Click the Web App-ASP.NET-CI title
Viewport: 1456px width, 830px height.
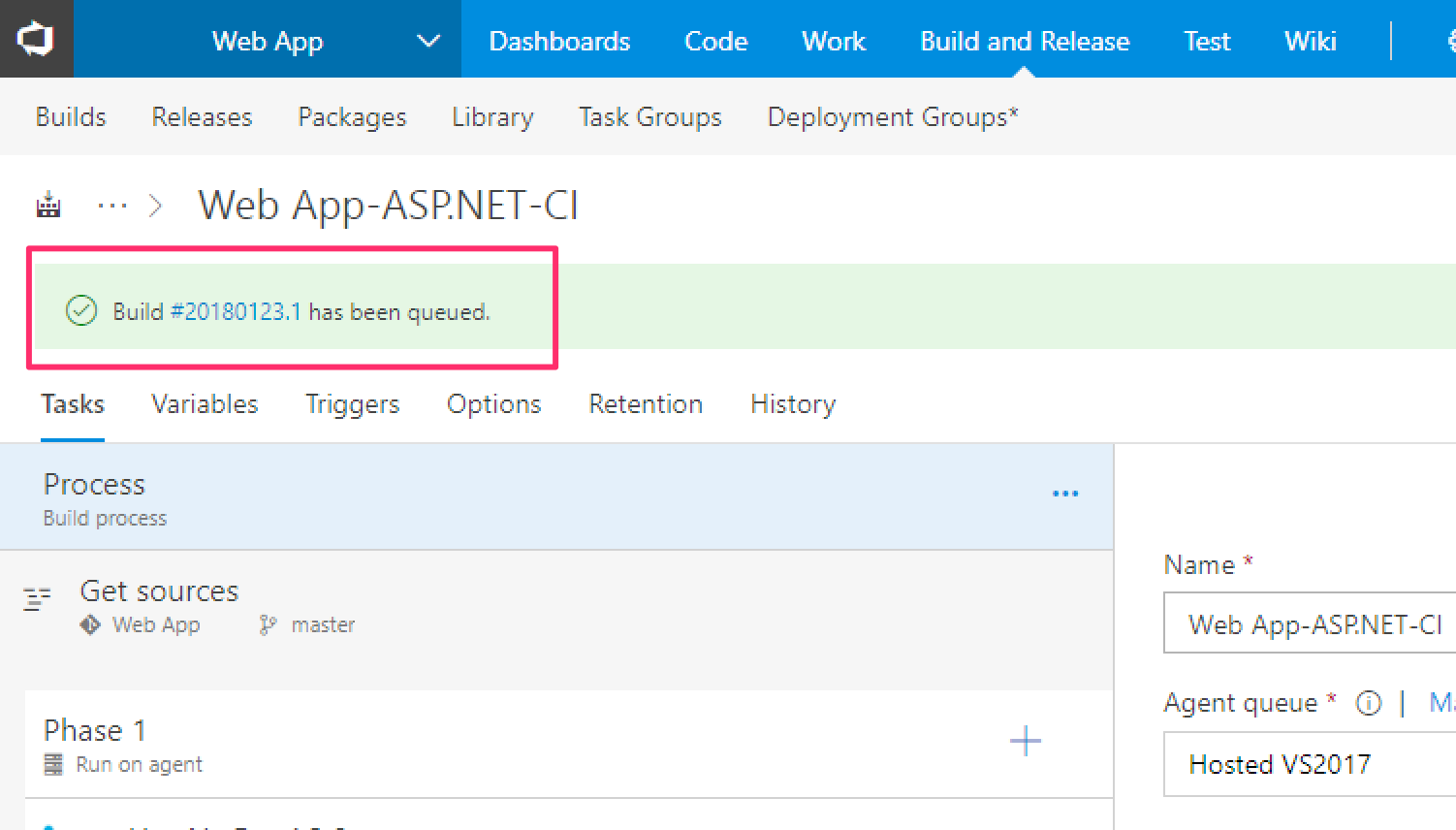[388, 206]
